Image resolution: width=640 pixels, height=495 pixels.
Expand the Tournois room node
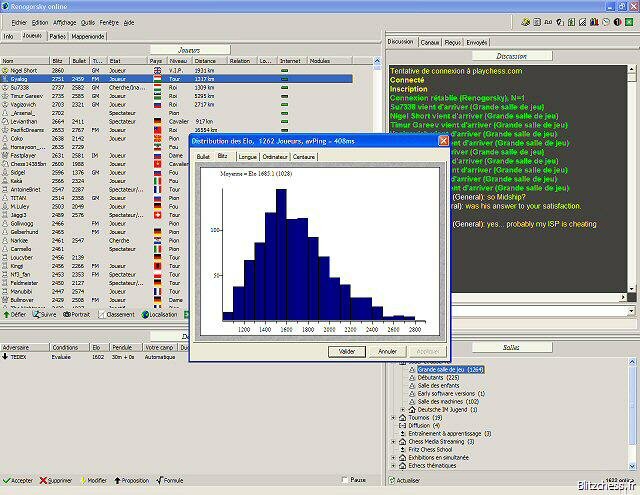[394, 418]
